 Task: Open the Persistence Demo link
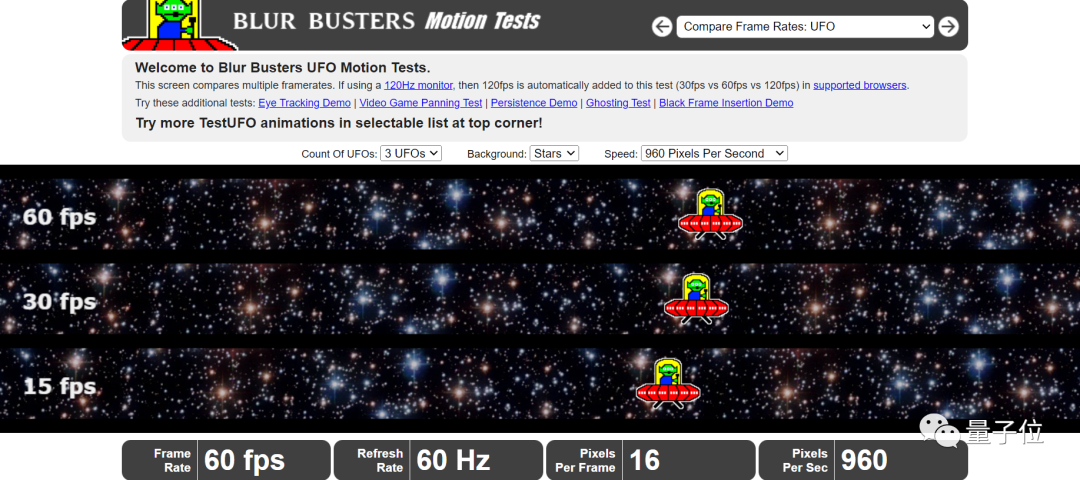click(x=534, y=103)
